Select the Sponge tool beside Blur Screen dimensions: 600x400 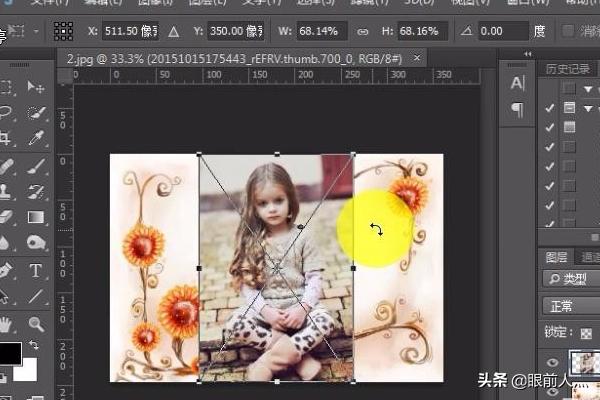pos(36,243)
